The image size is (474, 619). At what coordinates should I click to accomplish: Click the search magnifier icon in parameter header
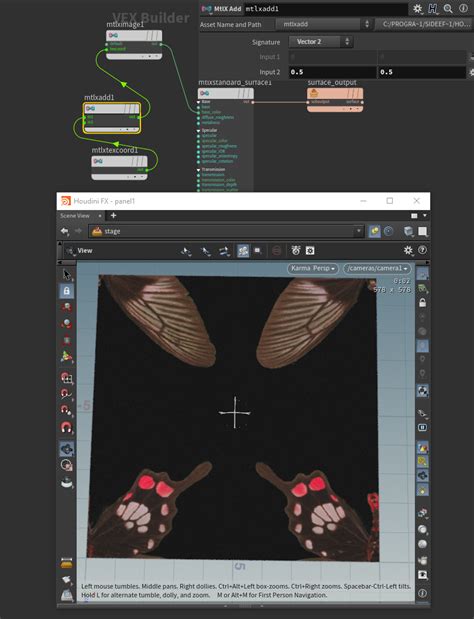[x=448, y=8]
